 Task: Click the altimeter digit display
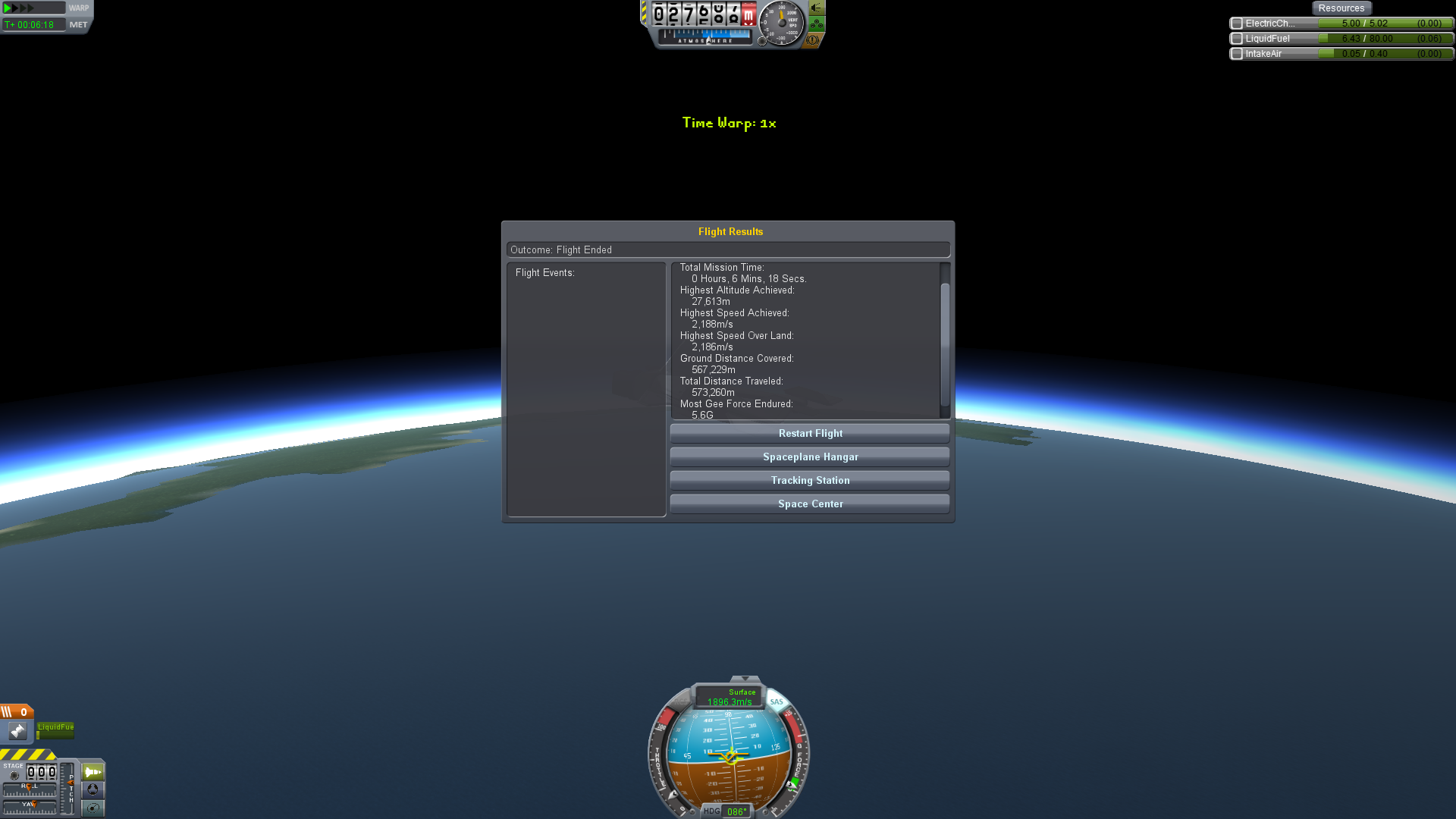tap(704, 14)
